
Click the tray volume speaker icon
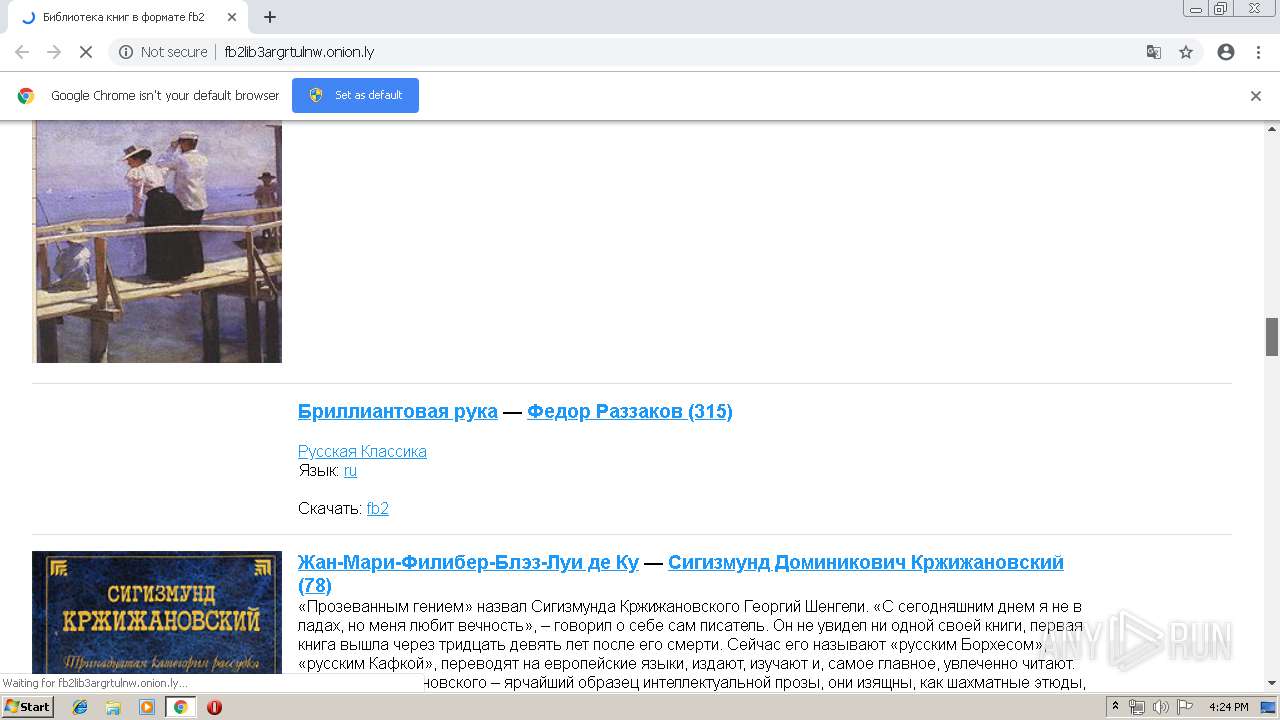pyautogui.click(x=1160, y=707)
